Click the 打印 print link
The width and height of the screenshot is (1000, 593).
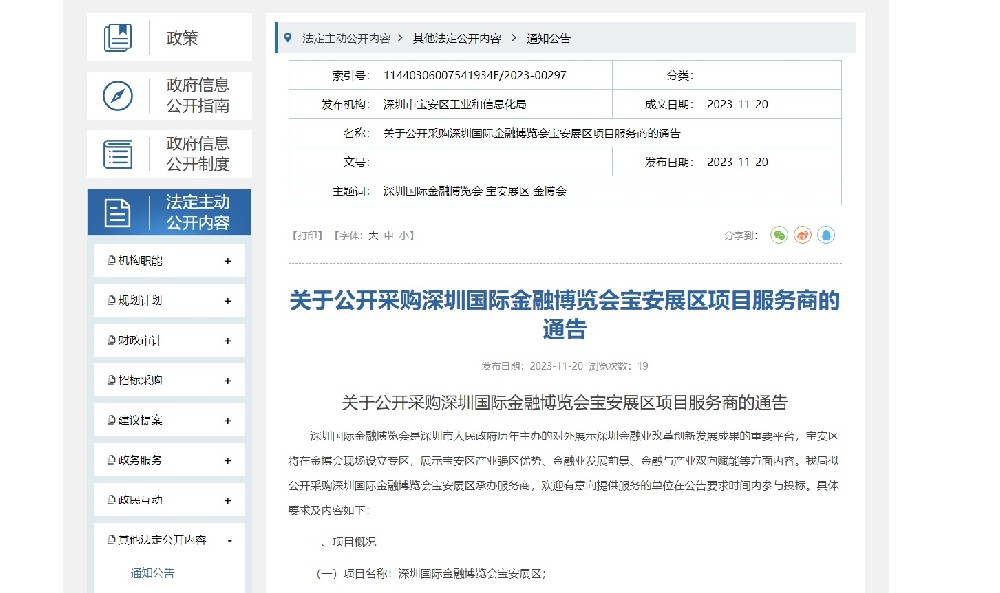[307, 235]
